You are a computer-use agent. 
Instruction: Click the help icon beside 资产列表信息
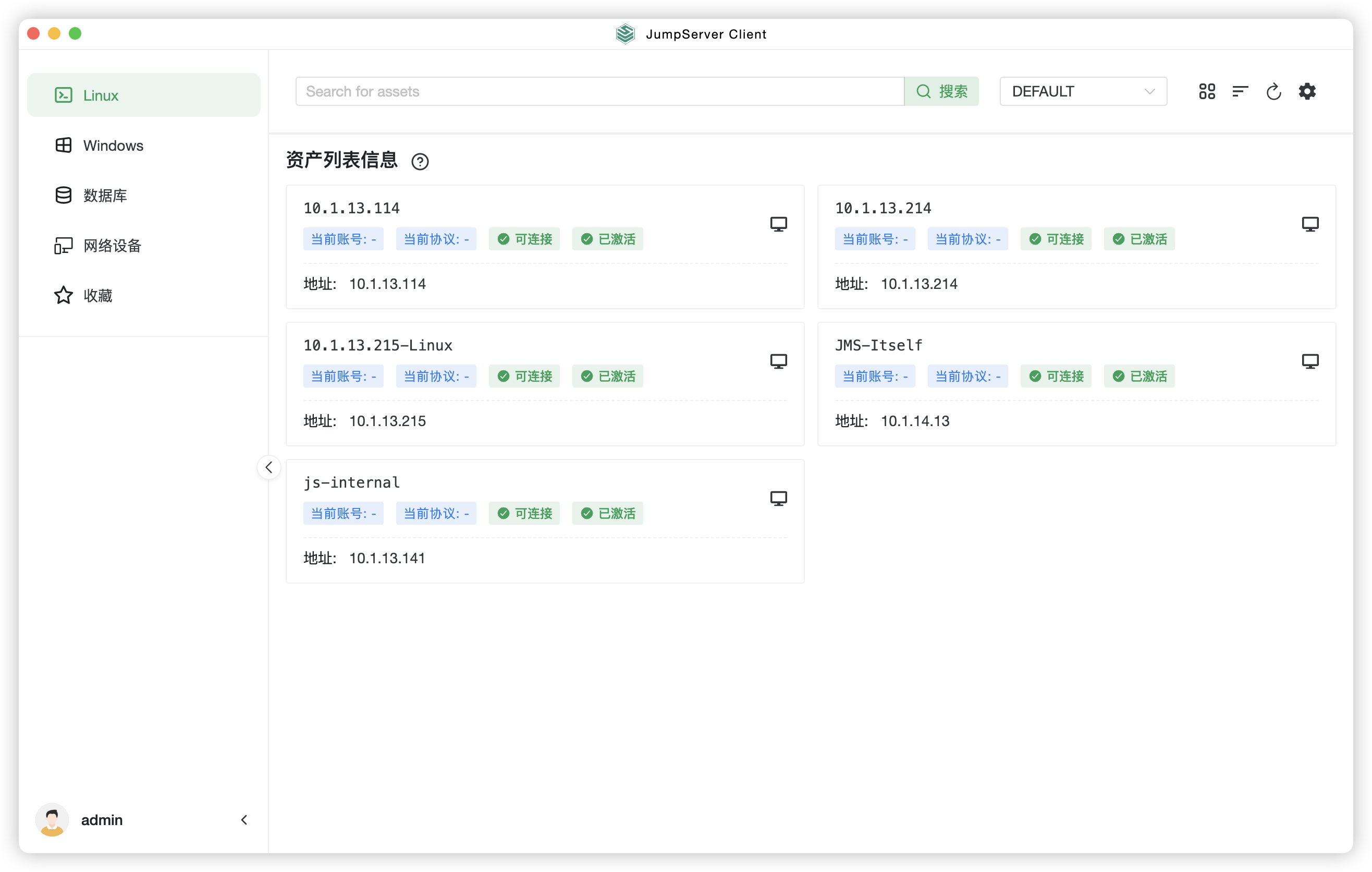point(420,162)
